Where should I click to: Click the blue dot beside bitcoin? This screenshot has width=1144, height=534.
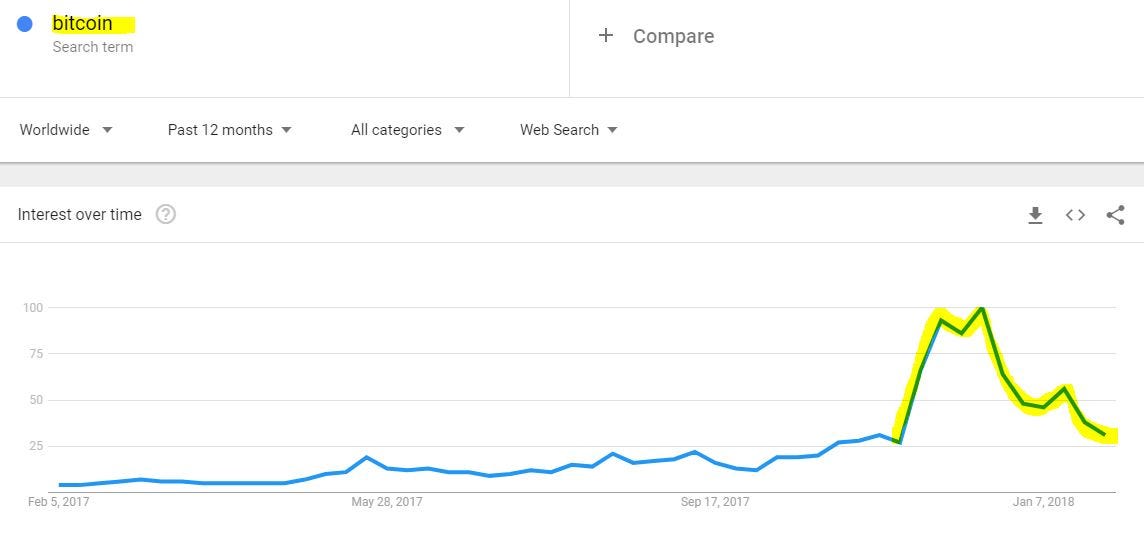(x=25, y=24)
